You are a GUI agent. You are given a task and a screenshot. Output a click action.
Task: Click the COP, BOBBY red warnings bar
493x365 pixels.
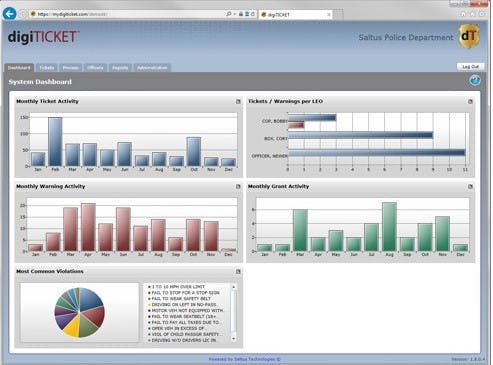click(x=296, y=125)
